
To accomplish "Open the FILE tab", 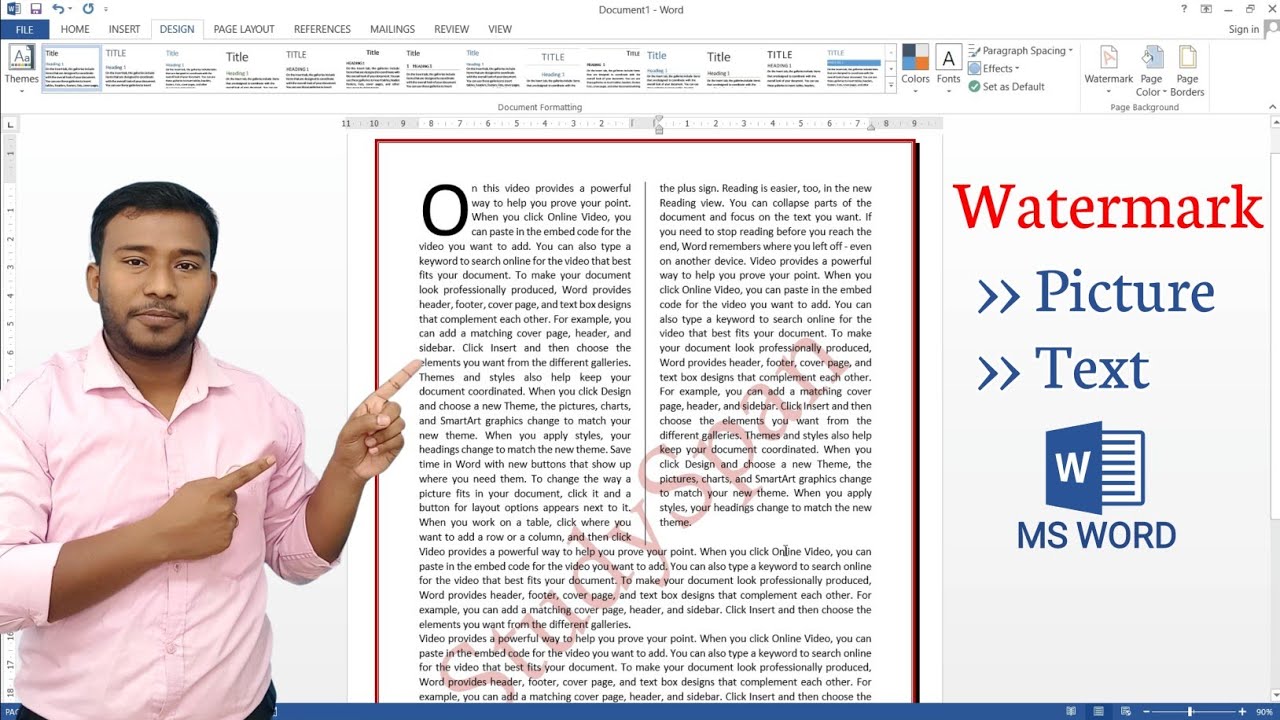I will [25, 29].
